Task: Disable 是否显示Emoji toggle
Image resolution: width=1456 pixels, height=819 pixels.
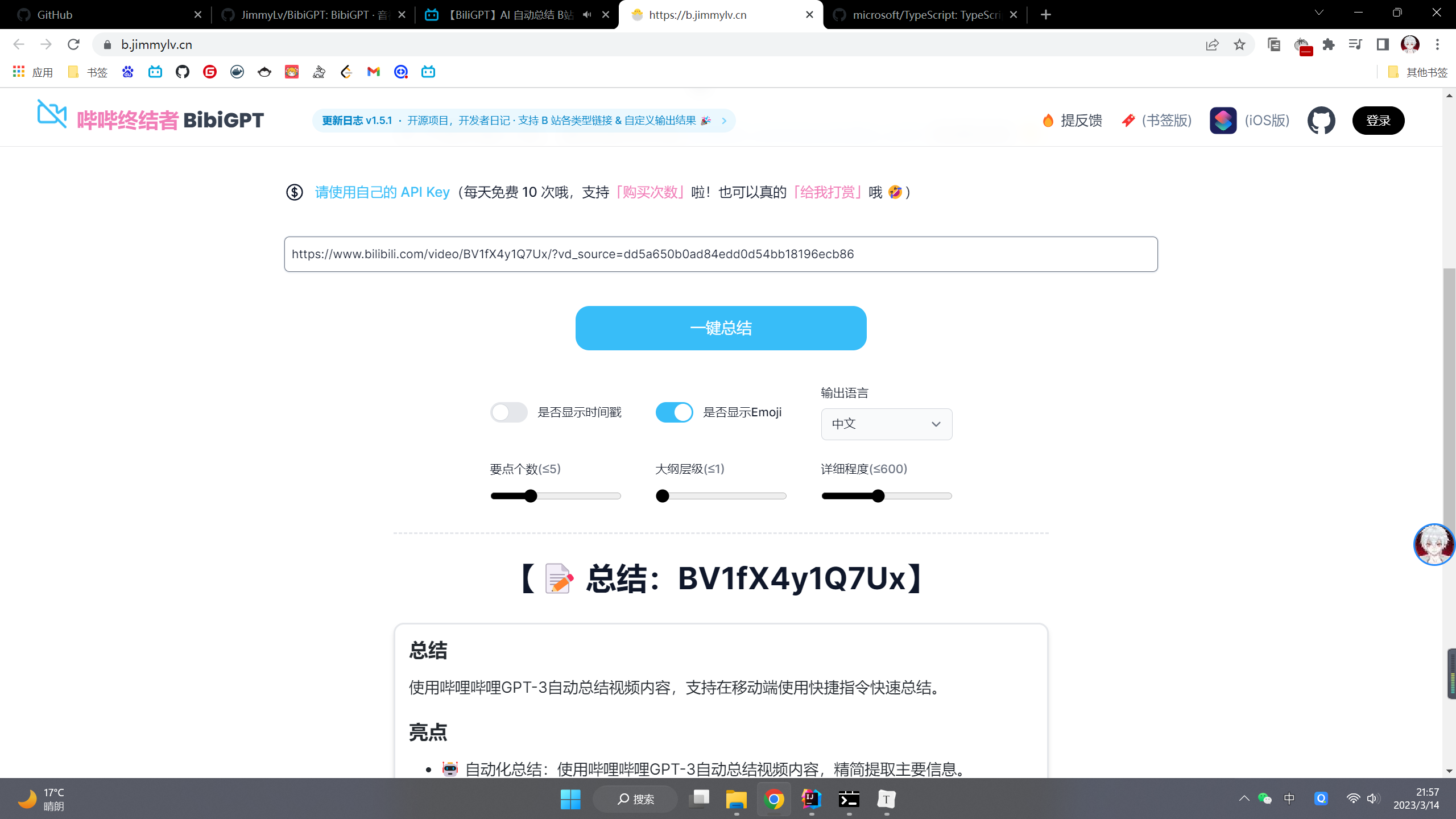Action: (674, 412)
